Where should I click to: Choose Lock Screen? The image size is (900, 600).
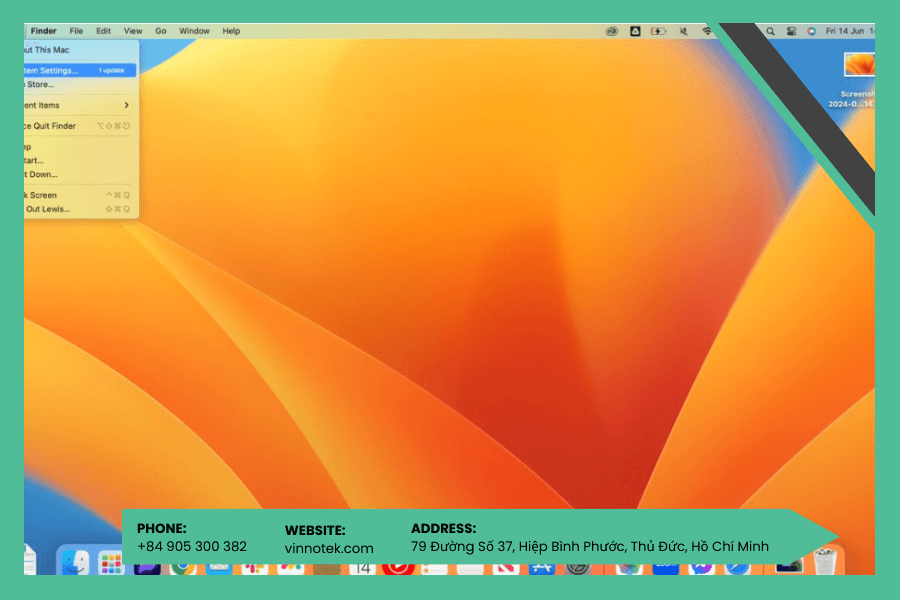(x=80, y=195)
